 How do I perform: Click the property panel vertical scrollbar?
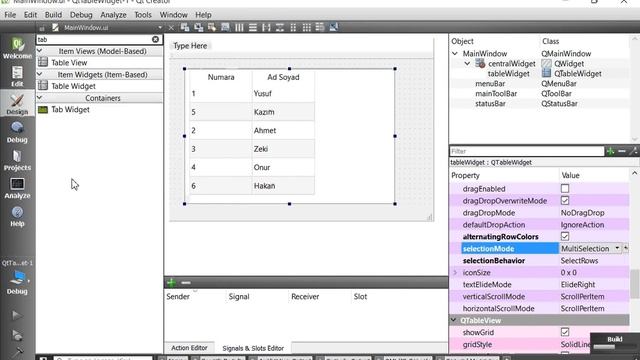[634, 284]
